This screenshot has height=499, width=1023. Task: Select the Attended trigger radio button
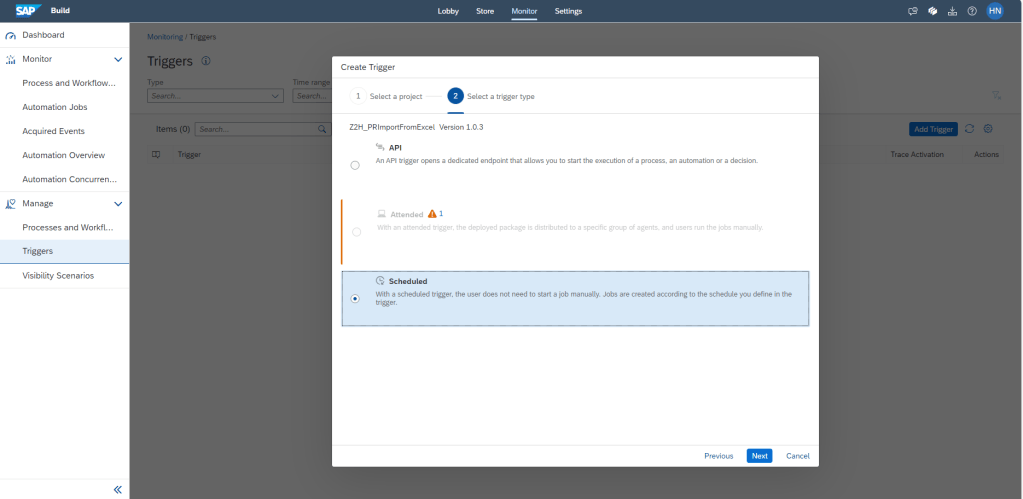356,232
